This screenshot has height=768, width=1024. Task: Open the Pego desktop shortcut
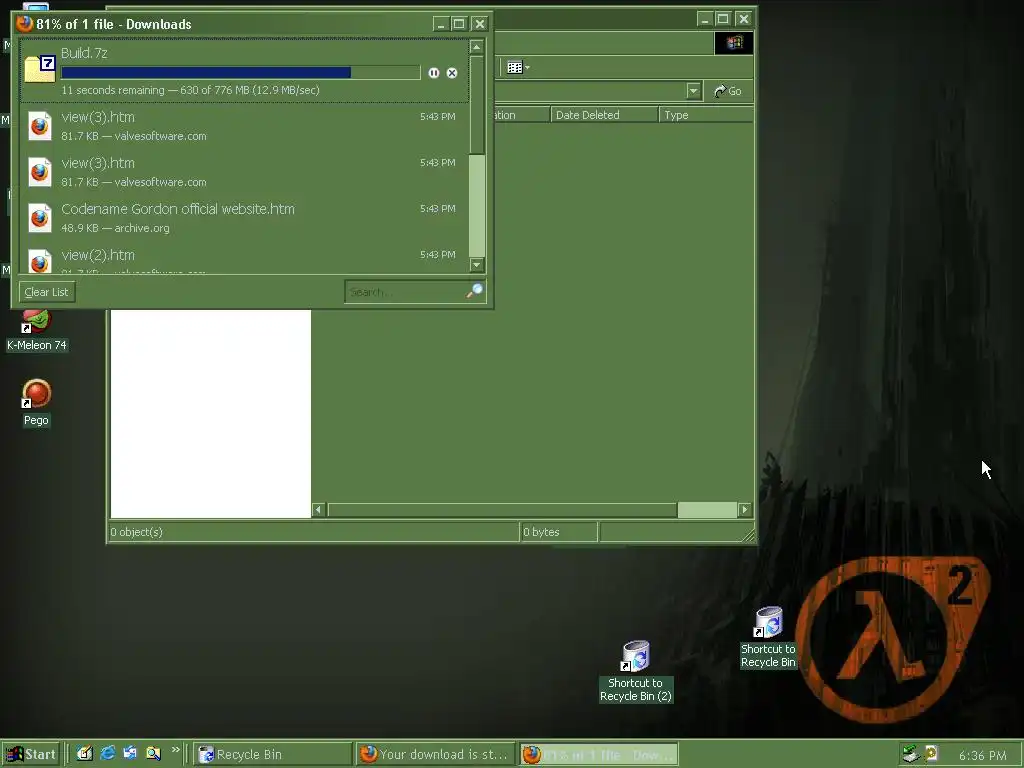37,403
